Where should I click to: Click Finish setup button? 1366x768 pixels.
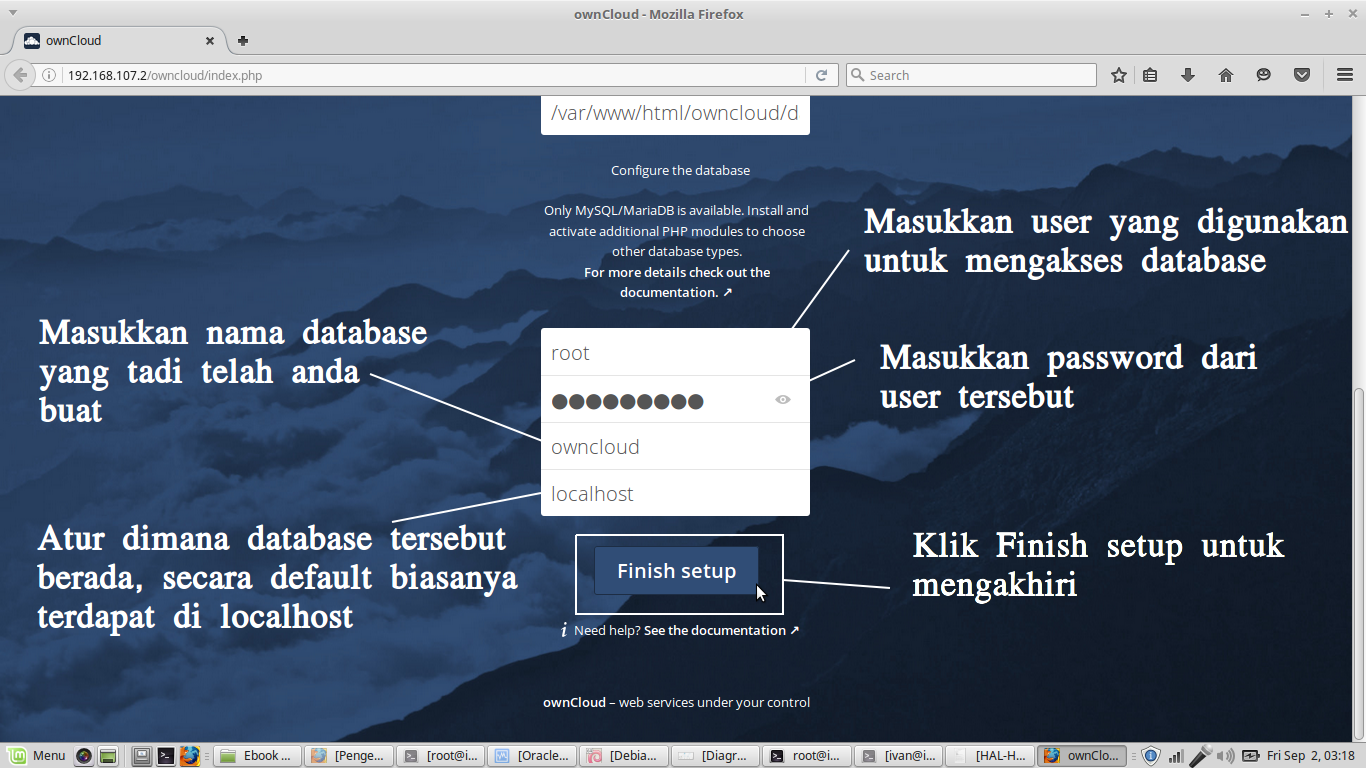coord(676,571)
